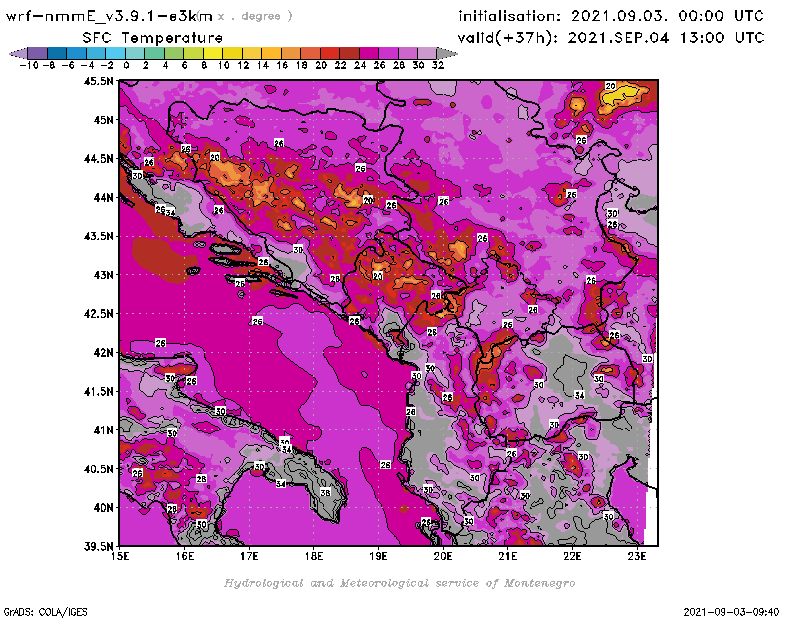Click the magenta 24 to 26 legend swatch
The image size is (800, 618).
(x=368, y=53)
